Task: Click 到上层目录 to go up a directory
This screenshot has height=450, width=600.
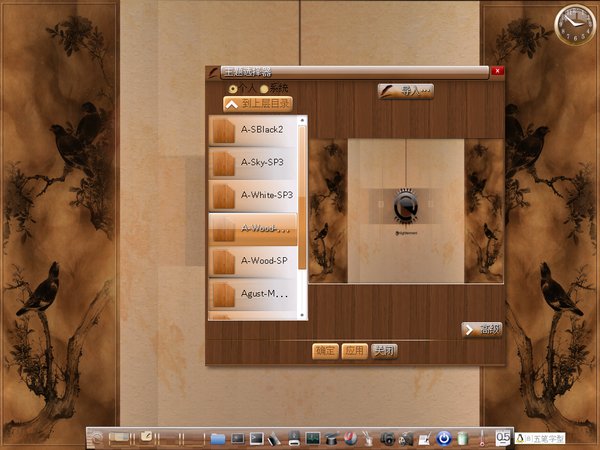Action: [x=257, y=103]
